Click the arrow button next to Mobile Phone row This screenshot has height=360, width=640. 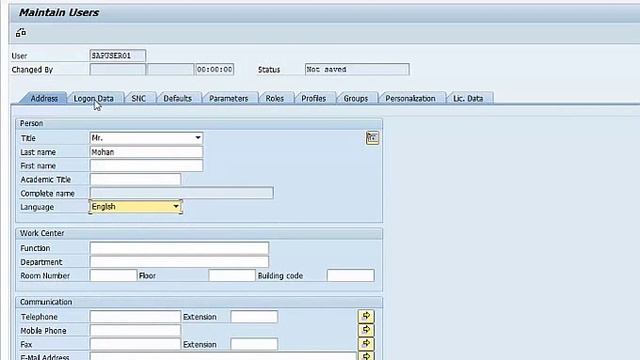coord(366,330)
